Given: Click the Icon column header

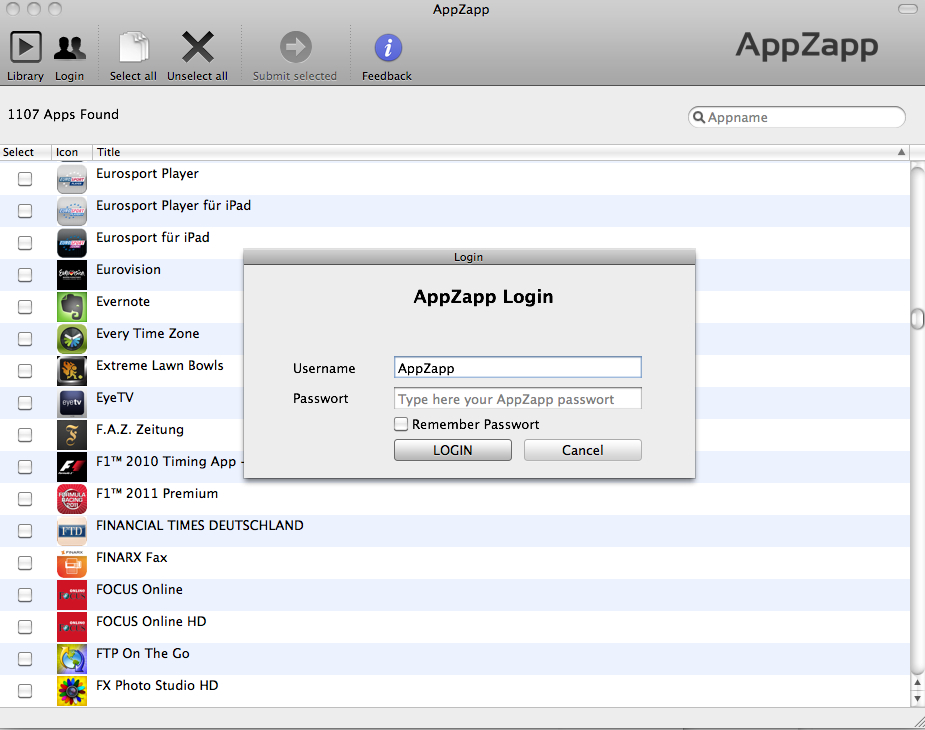Looking at the screenshot, I should tap(72, 152).
